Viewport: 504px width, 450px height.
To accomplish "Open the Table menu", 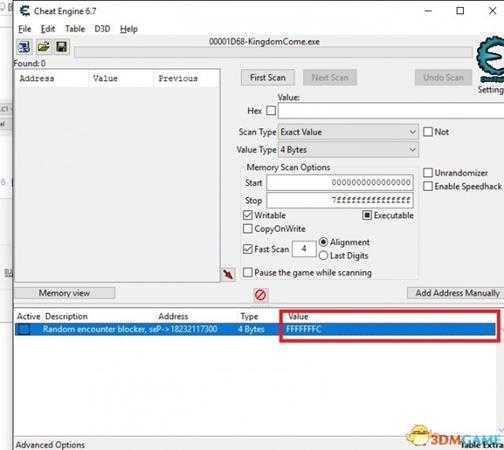I will pyautogui.click(x=75, y=29).
